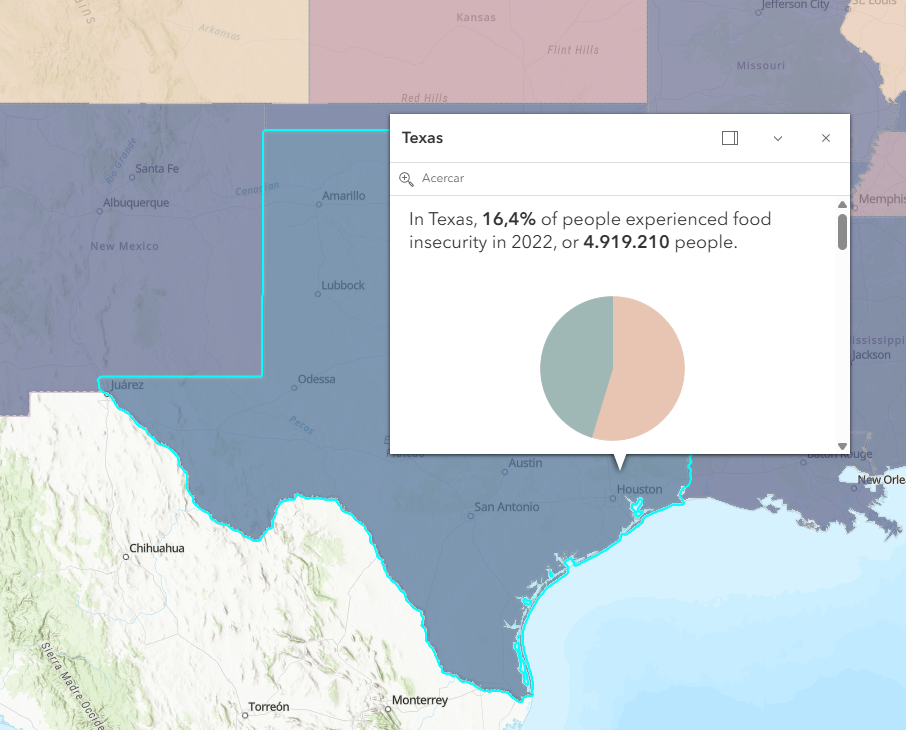This screenshot has width=906, height=730.
Task: Click the San Antonio city marker
Action: pyautogui.click(x=471, y=516)
